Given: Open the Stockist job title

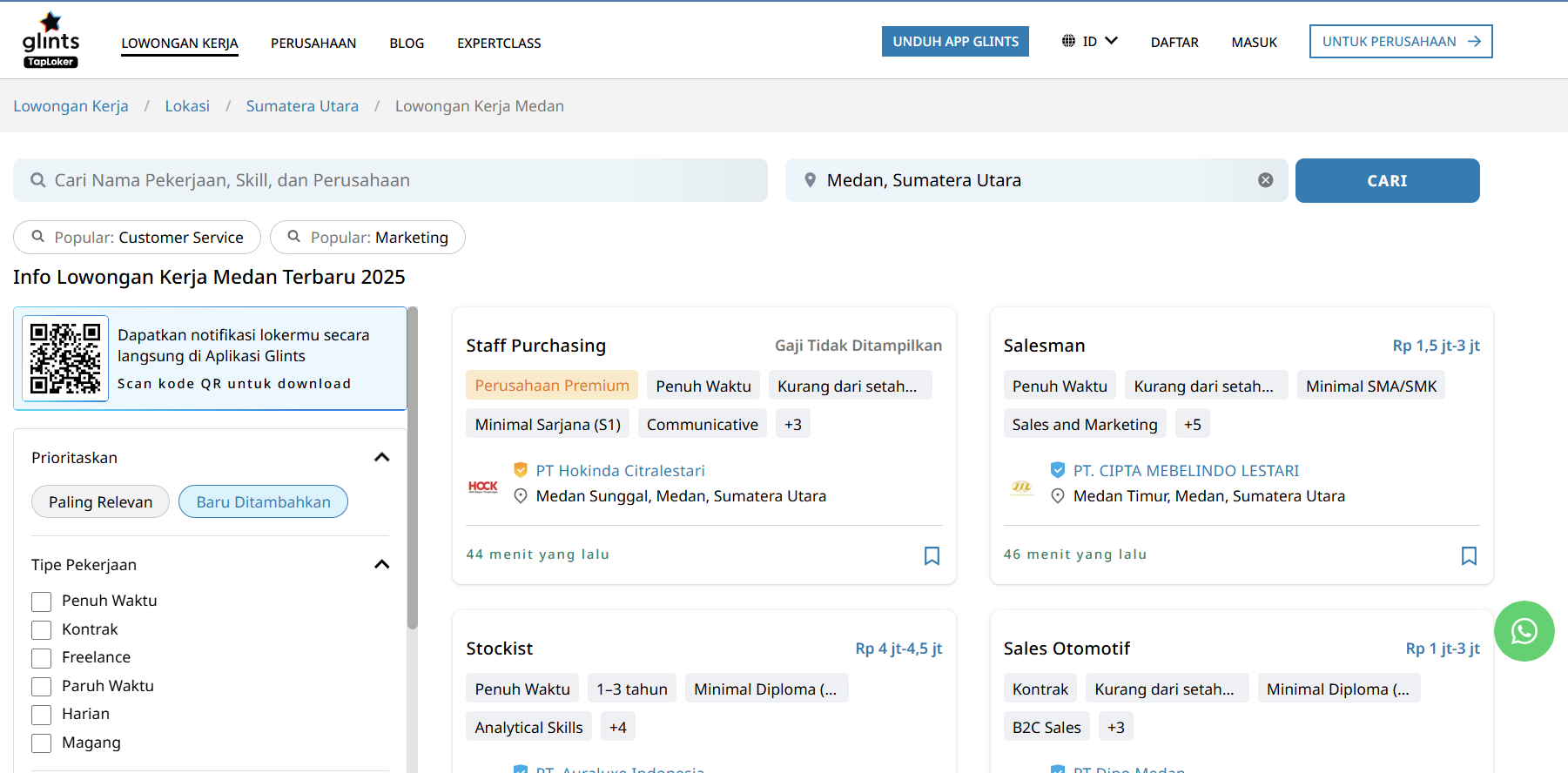Looking at the screenshot, I should click(499, 649).
